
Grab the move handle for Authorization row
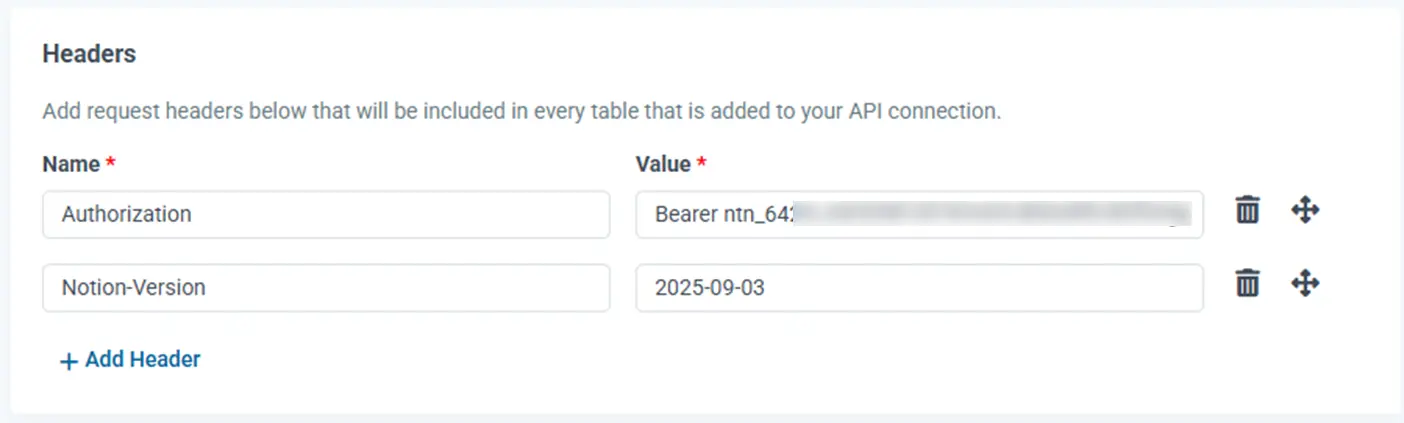point(1305,211)
